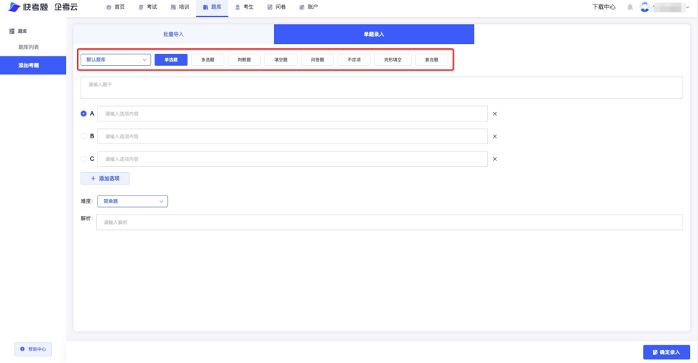
Task: Select 单选题 question type
Action: tap(171, 60)
